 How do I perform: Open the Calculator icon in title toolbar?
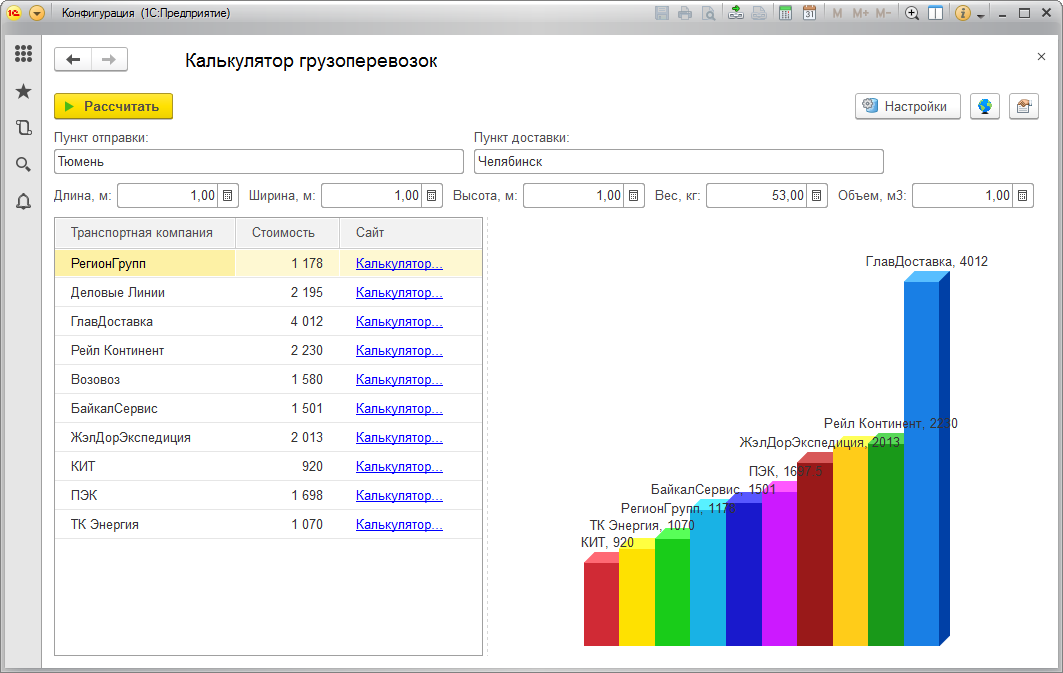coord(785,13)
